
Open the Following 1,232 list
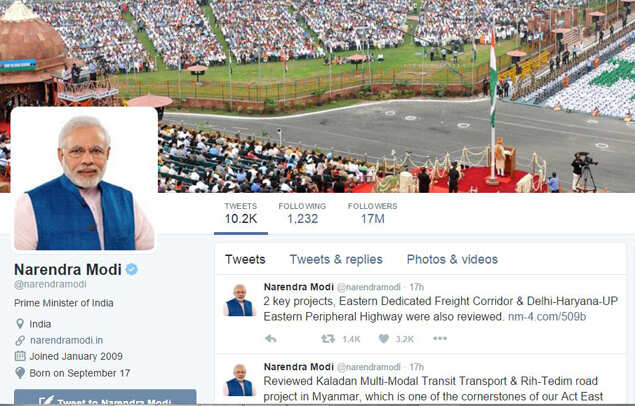coord(302,213)
